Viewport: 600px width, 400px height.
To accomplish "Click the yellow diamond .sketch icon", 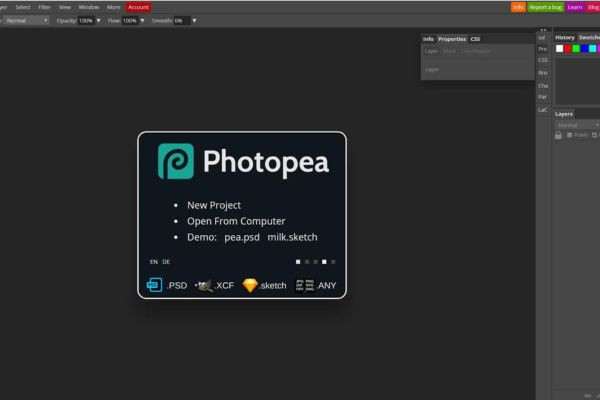I will point(250,285).
